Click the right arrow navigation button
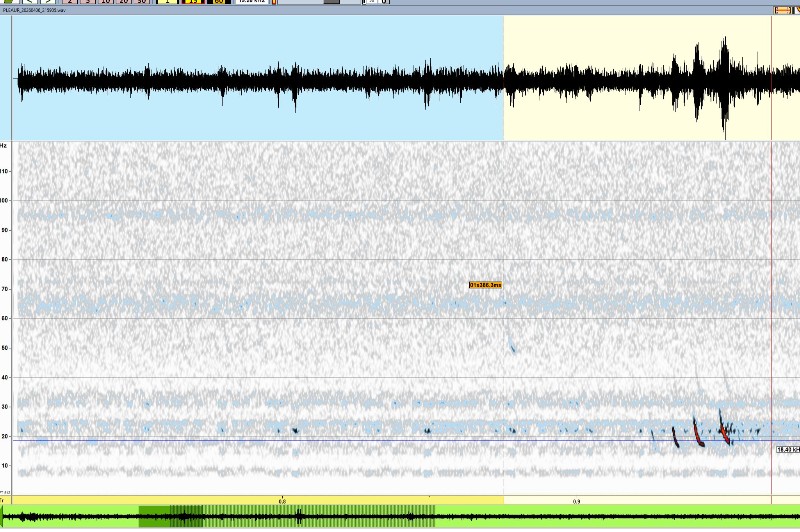The width and height of the screenshot is (800, 532). point(48,2)
